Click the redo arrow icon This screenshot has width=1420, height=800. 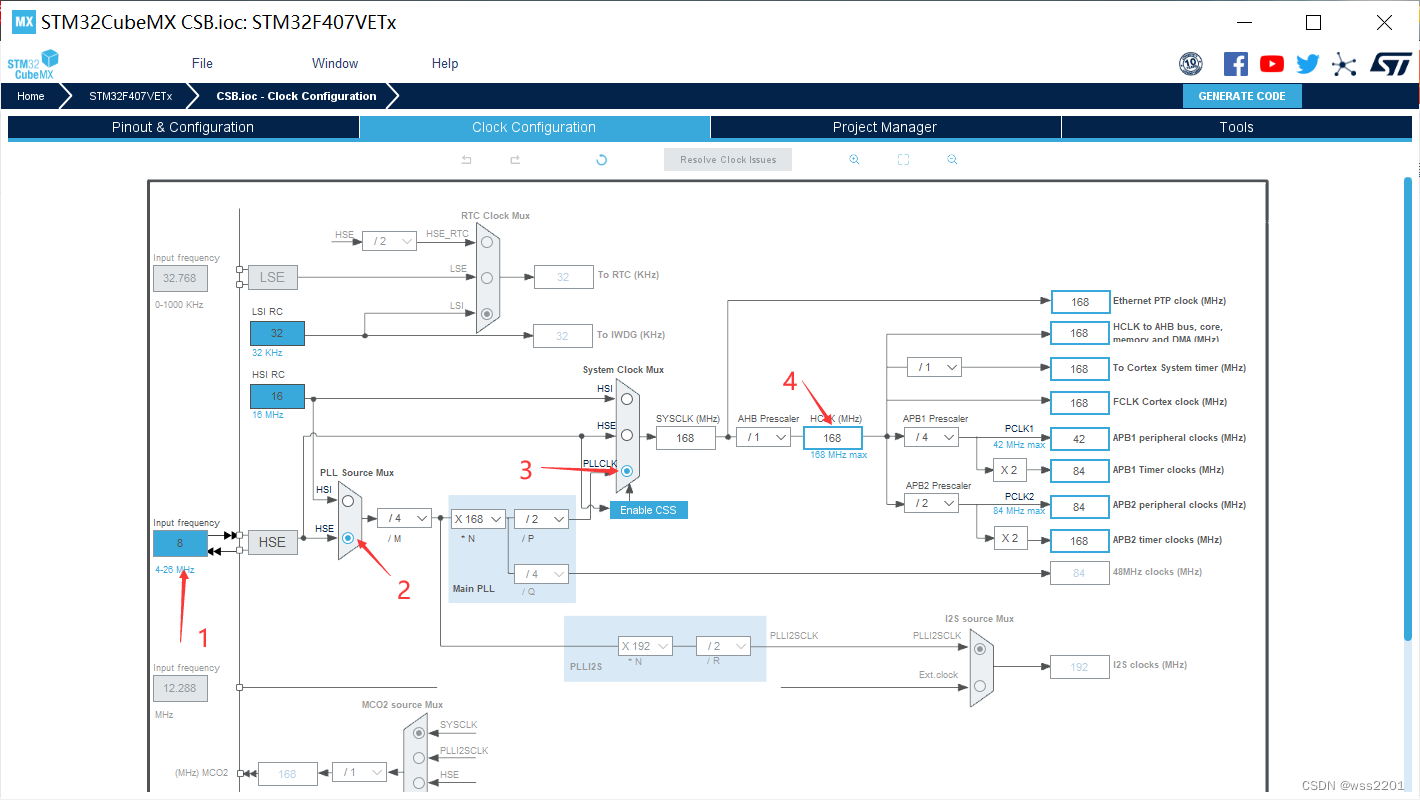pyautogui.click(x=515, y=160)
